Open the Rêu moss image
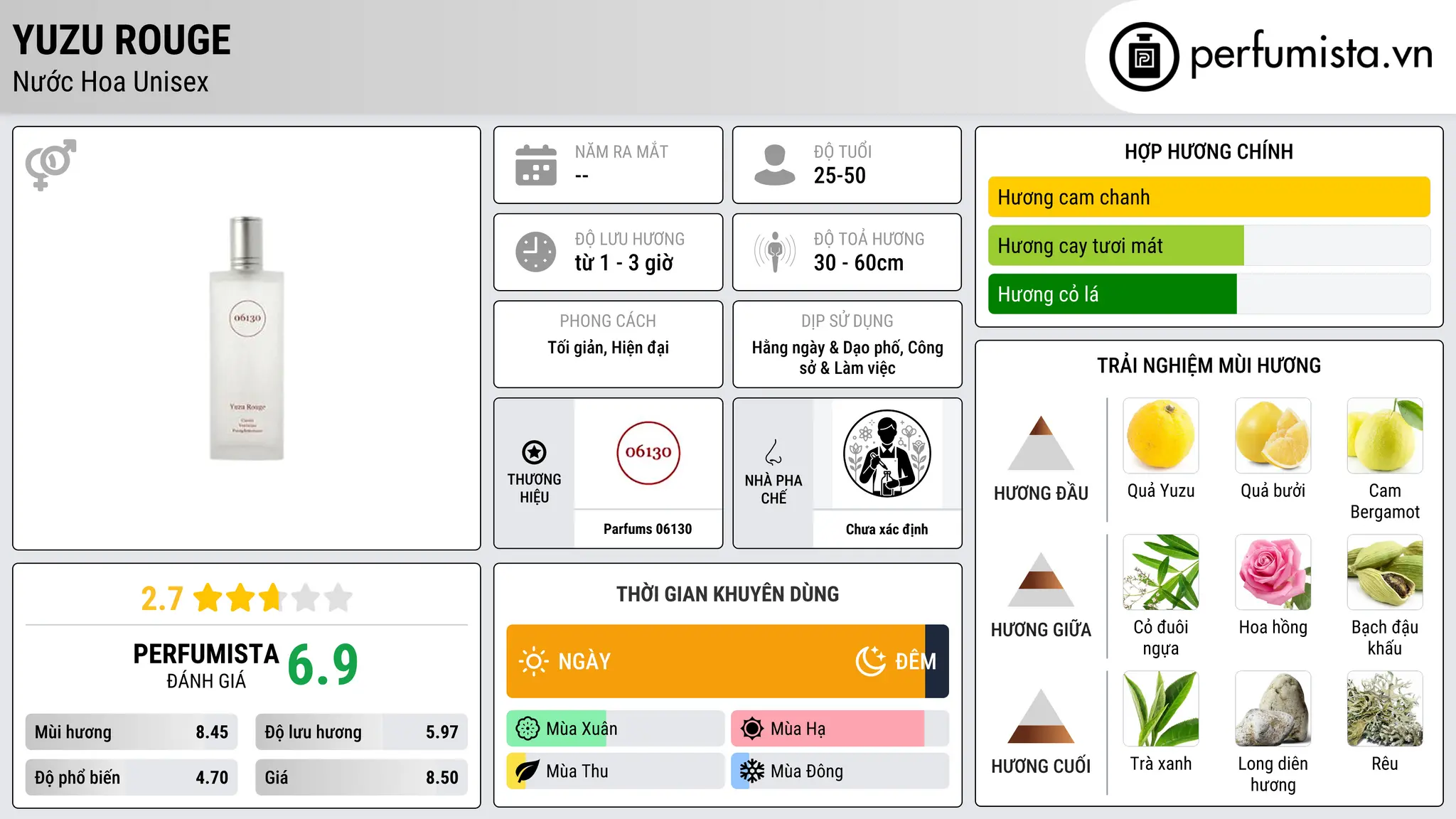 click(x=1385, y=709)
